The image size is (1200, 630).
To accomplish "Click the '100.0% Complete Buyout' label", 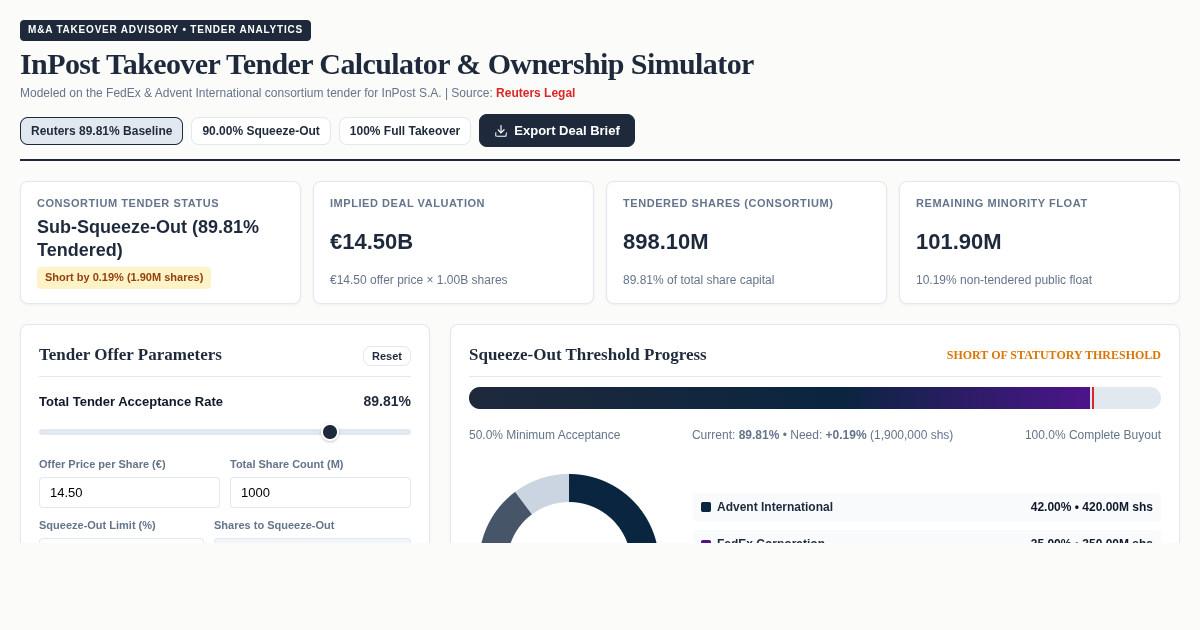I will pos(1093,435).
